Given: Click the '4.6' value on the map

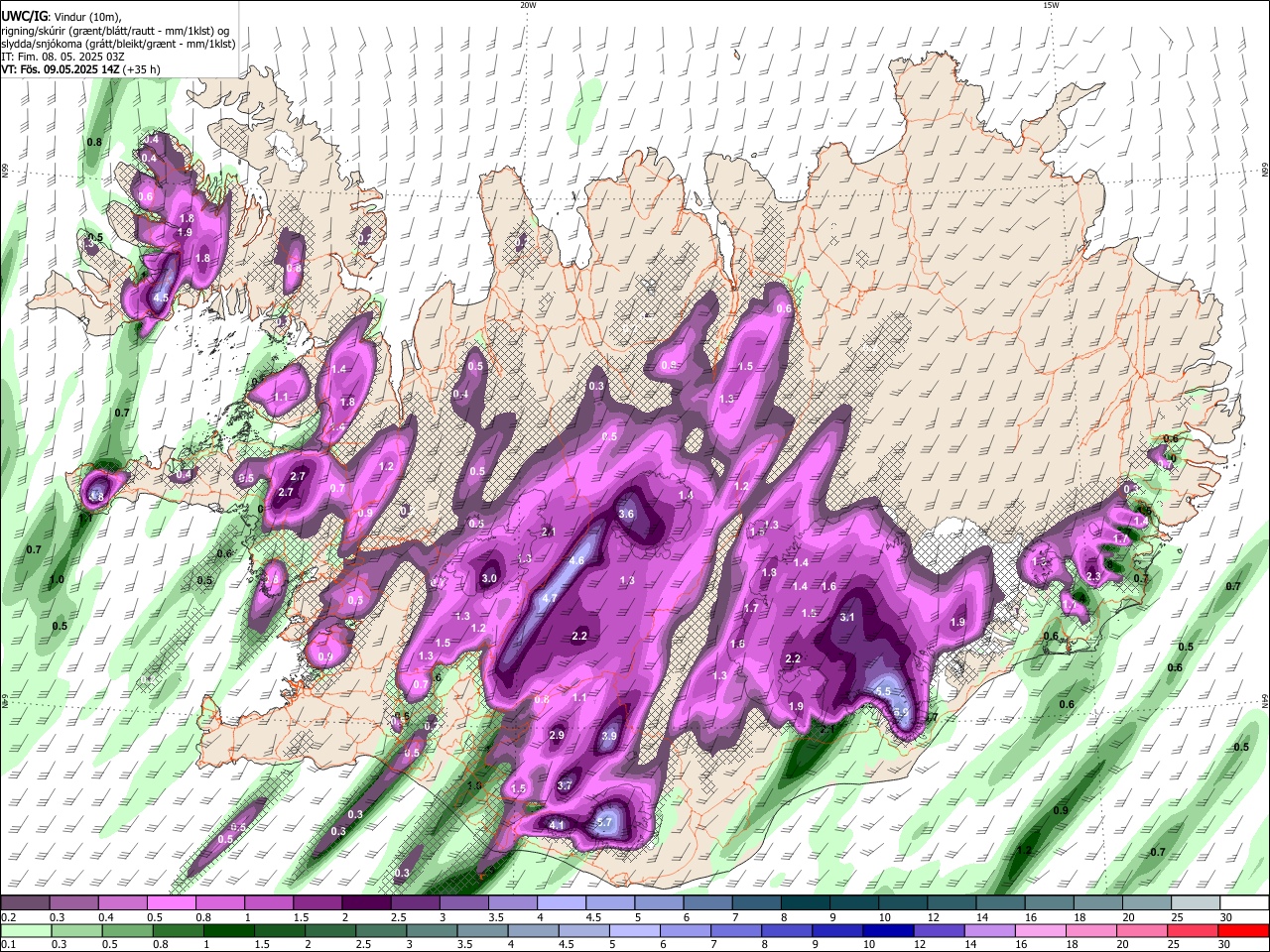Looking at the screenshot, I should (x=575, y=561).
